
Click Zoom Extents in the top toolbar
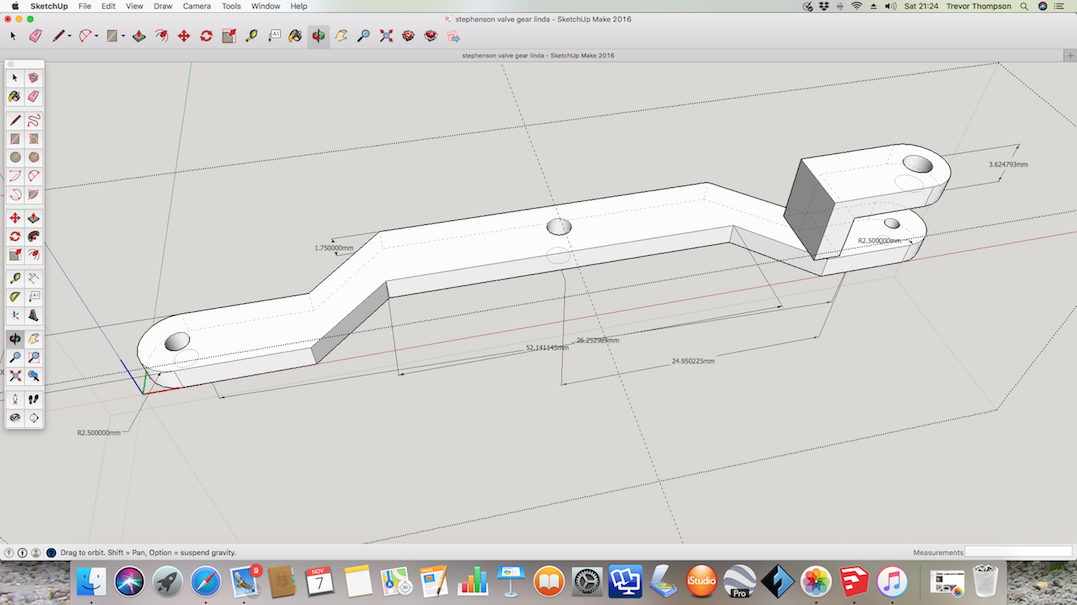(386, 36)
